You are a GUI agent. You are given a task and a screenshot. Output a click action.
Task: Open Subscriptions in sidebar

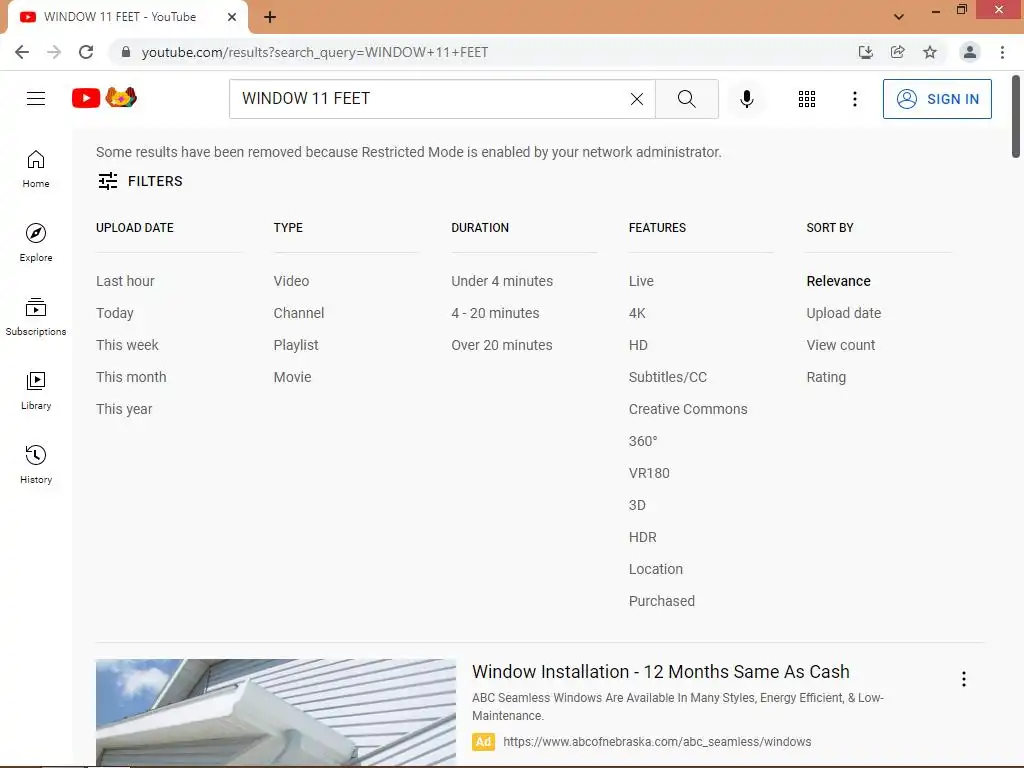(x=36, y=317)
